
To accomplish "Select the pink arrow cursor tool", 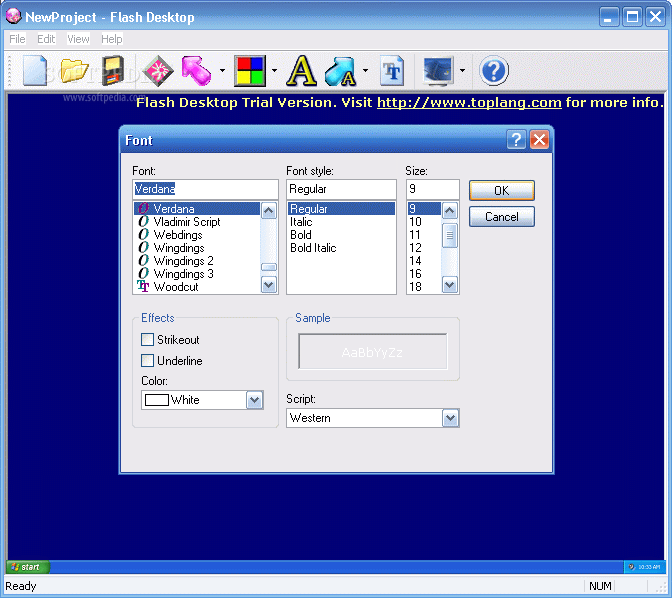I will pyautogui.click(x=196, y=70).
